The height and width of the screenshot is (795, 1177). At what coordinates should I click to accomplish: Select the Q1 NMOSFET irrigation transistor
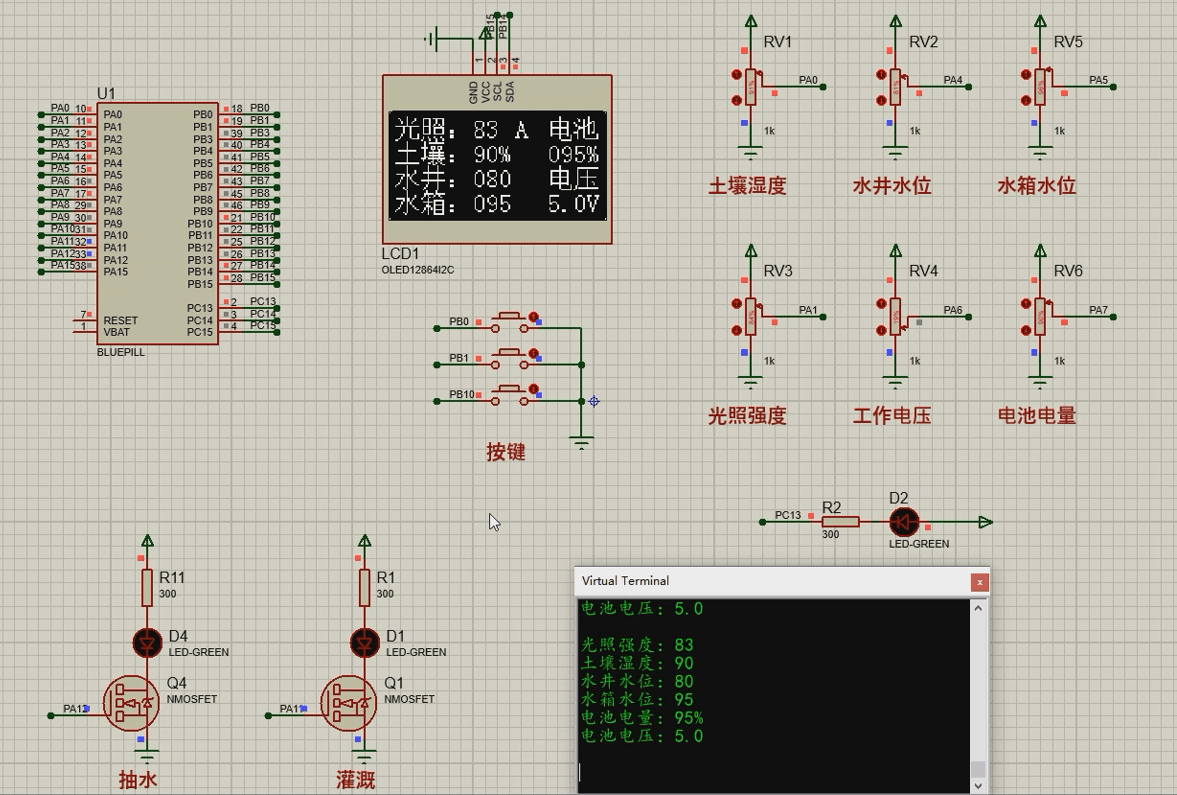(x=348, y=703)
